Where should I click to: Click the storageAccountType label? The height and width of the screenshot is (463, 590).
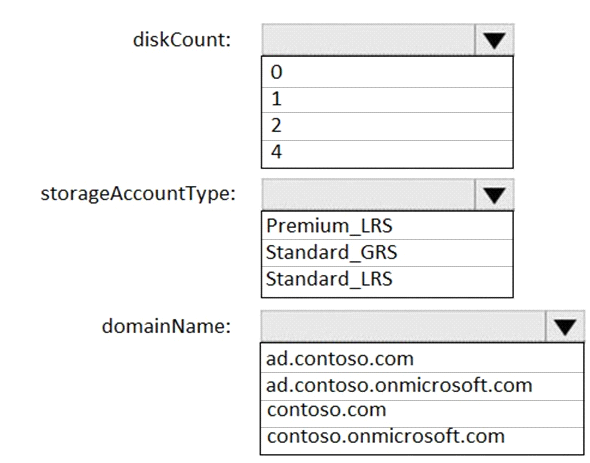(138, 195)
